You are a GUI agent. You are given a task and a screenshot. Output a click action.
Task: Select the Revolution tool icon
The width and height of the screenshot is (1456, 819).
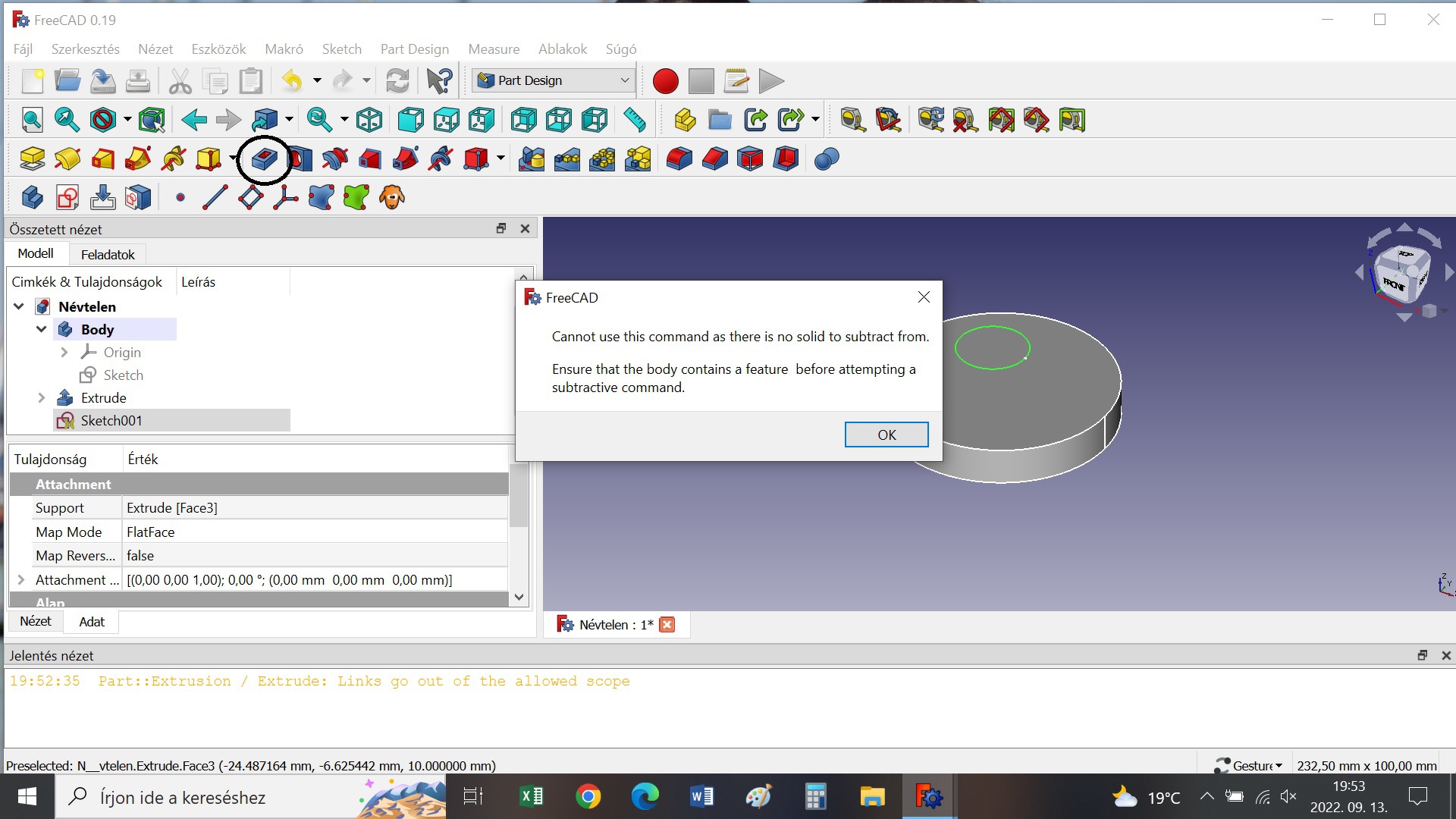(67, 158)
